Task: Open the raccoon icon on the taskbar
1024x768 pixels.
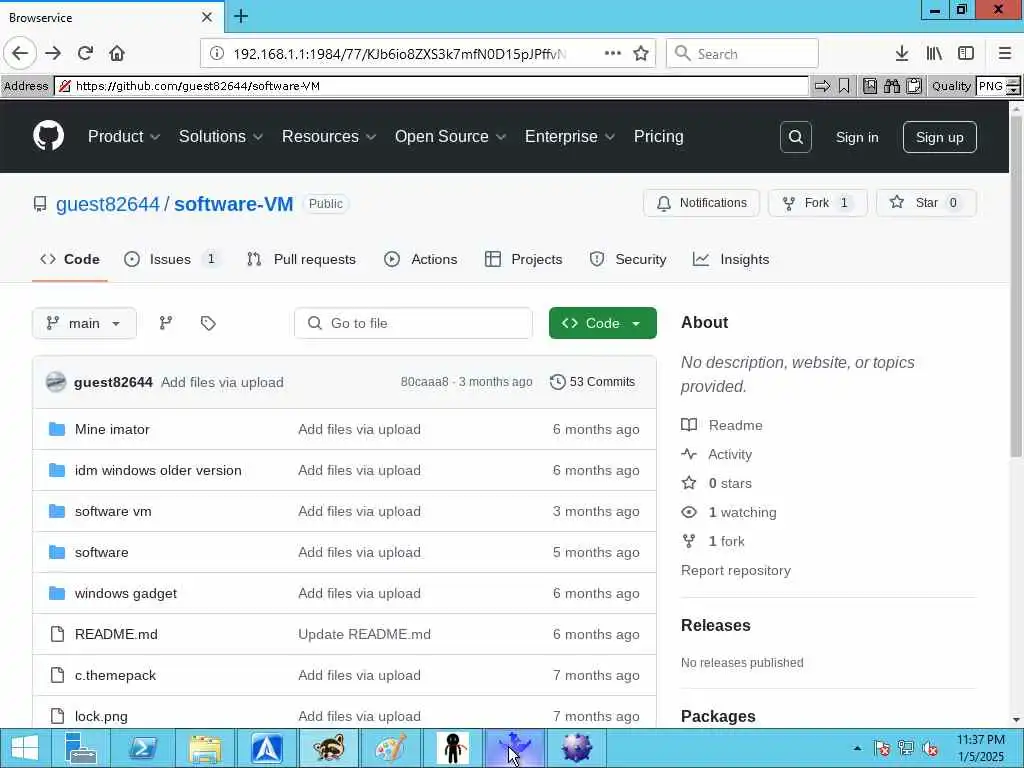Action: click(329, 748)
